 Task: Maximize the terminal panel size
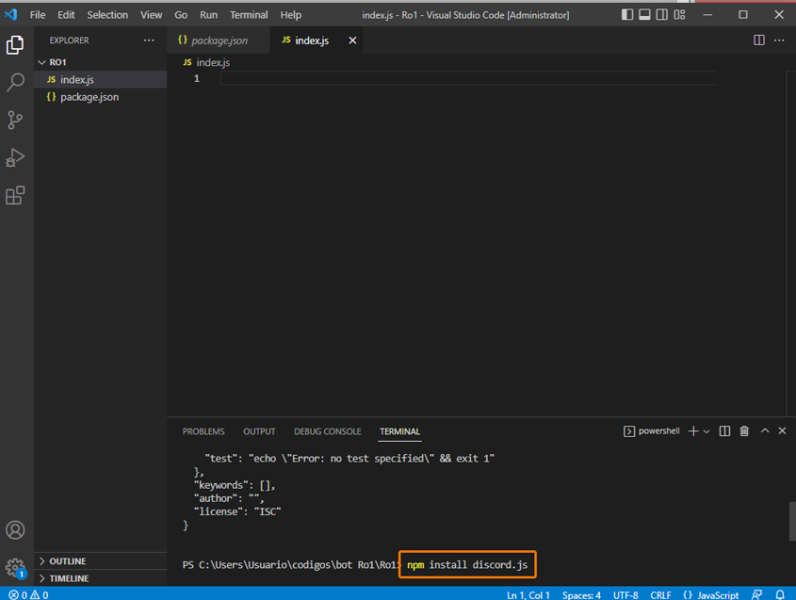coord(765,431)
